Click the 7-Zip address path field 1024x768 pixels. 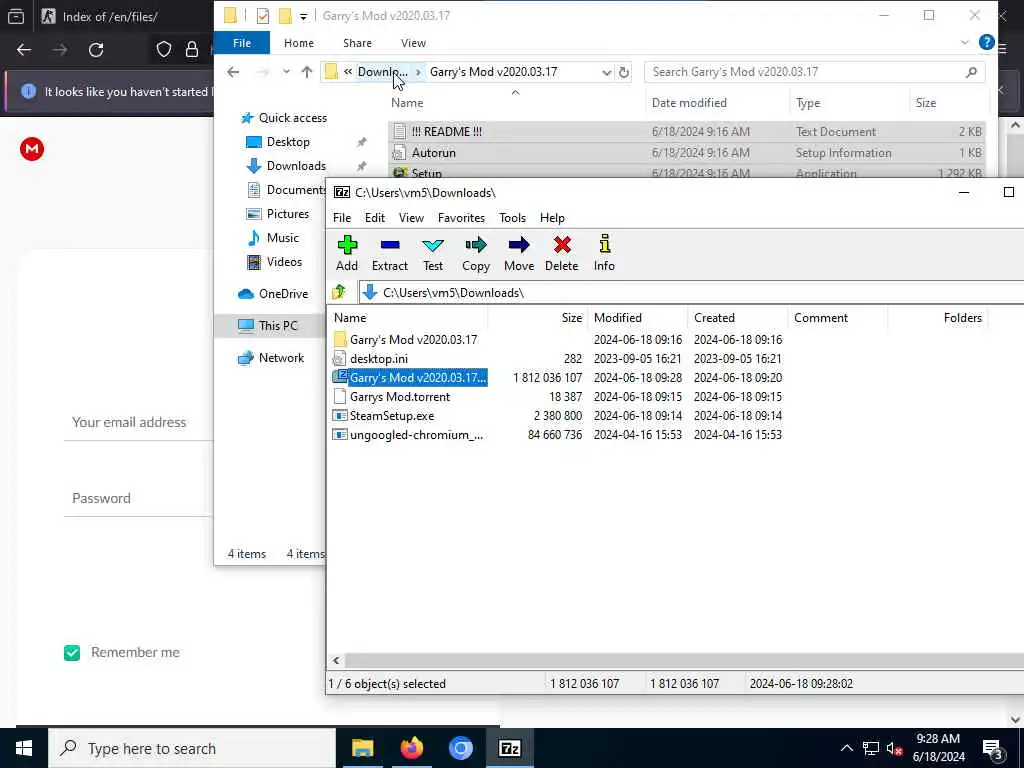click(x=692, y=293)
